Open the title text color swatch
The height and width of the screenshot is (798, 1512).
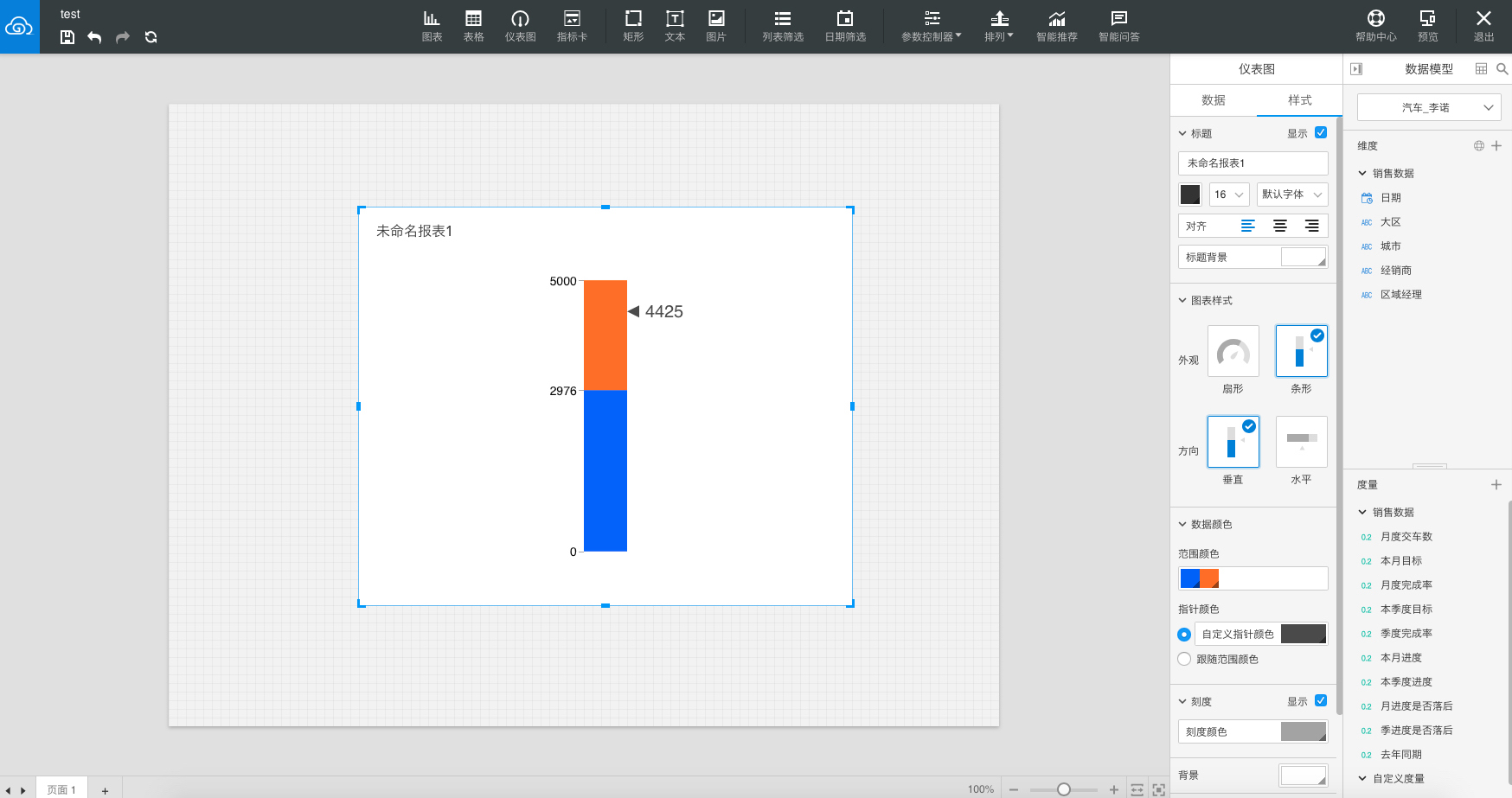pyautogui.click(x=1190, y=195)
